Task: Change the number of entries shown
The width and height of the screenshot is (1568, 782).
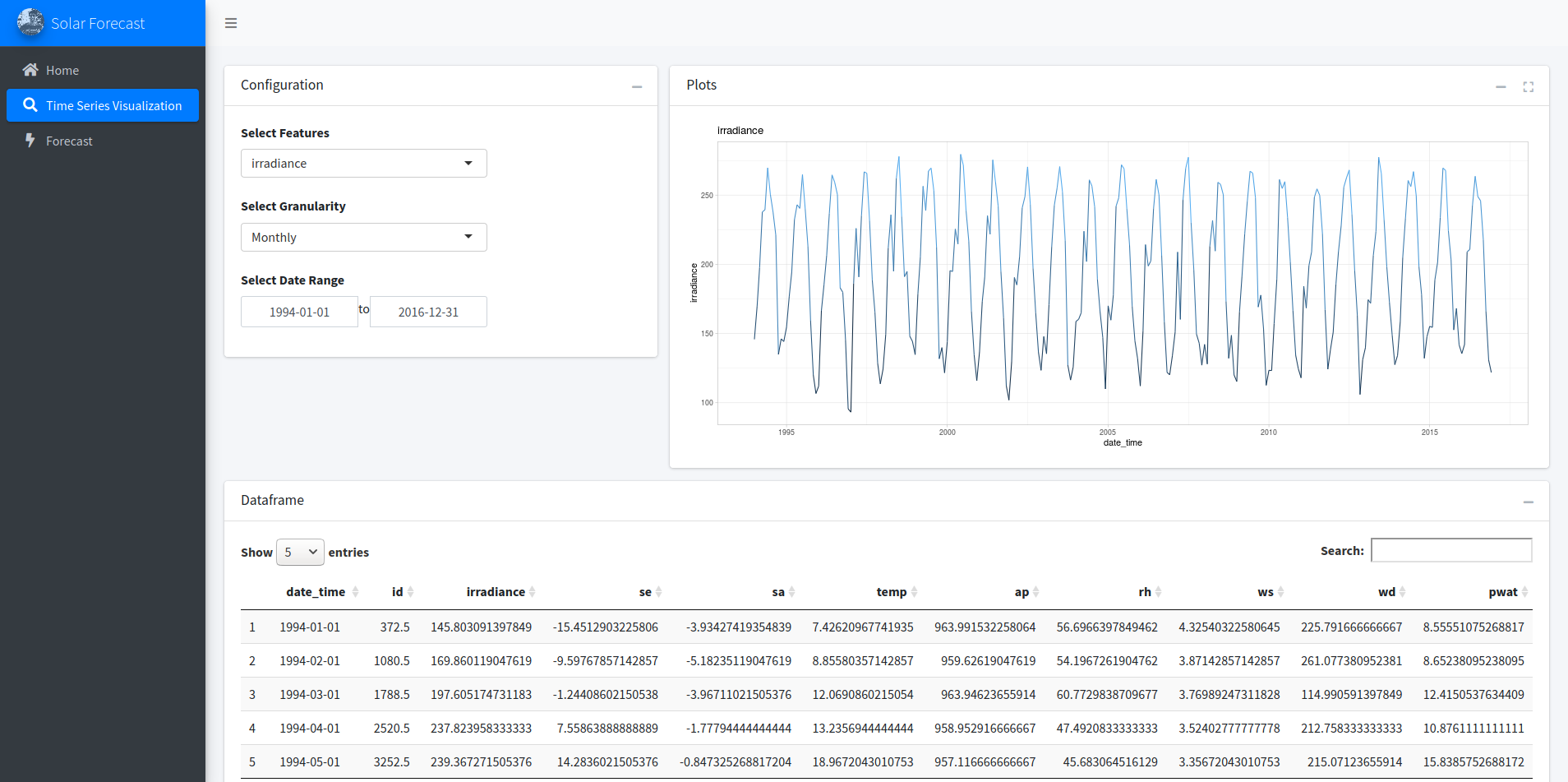Action: pyautogui.click(x=300, y=552)
